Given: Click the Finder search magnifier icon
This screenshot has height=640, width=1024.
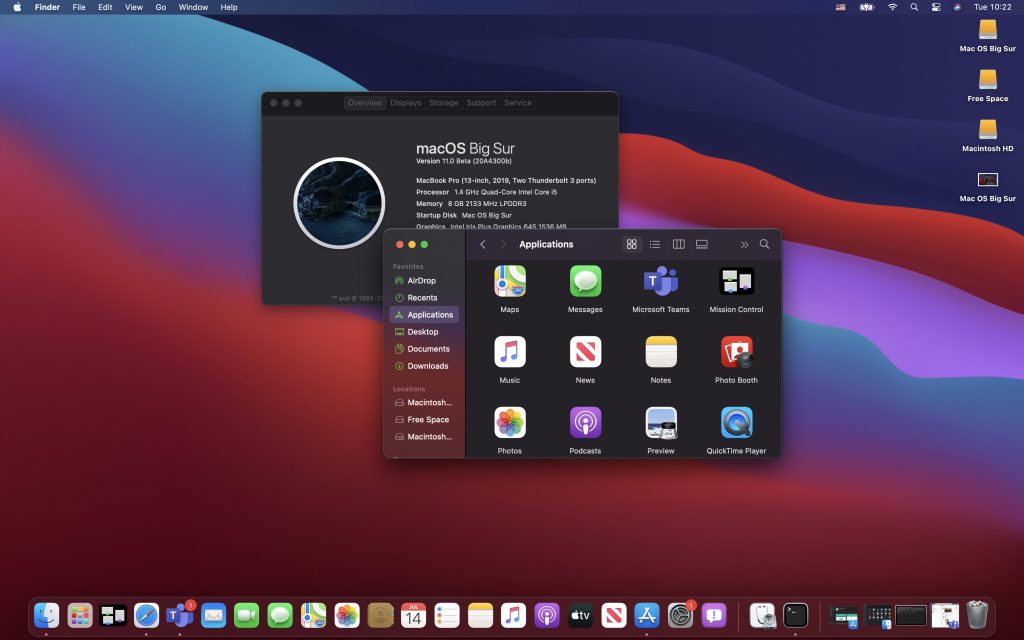Looking at the screenshot, I should pos(765,245).
